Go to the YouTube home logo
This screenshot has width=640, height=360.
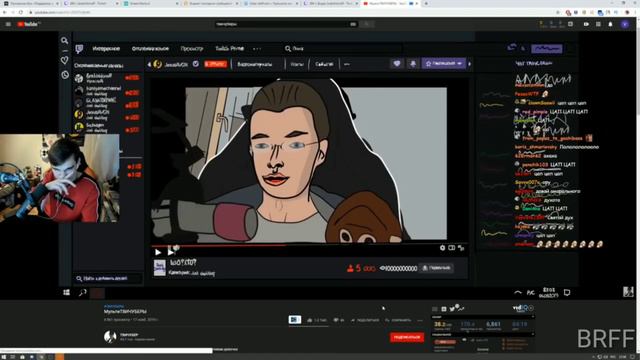coord(28,24)
